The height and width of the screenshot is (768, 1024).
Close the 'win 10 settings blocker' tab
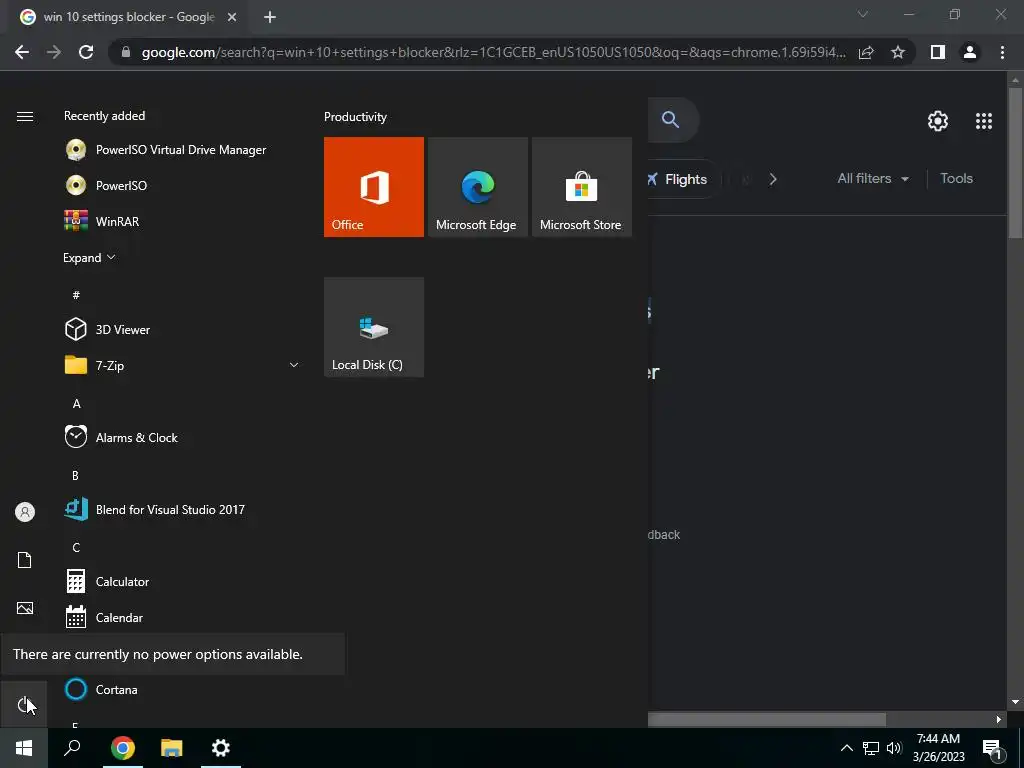[232, 18]
